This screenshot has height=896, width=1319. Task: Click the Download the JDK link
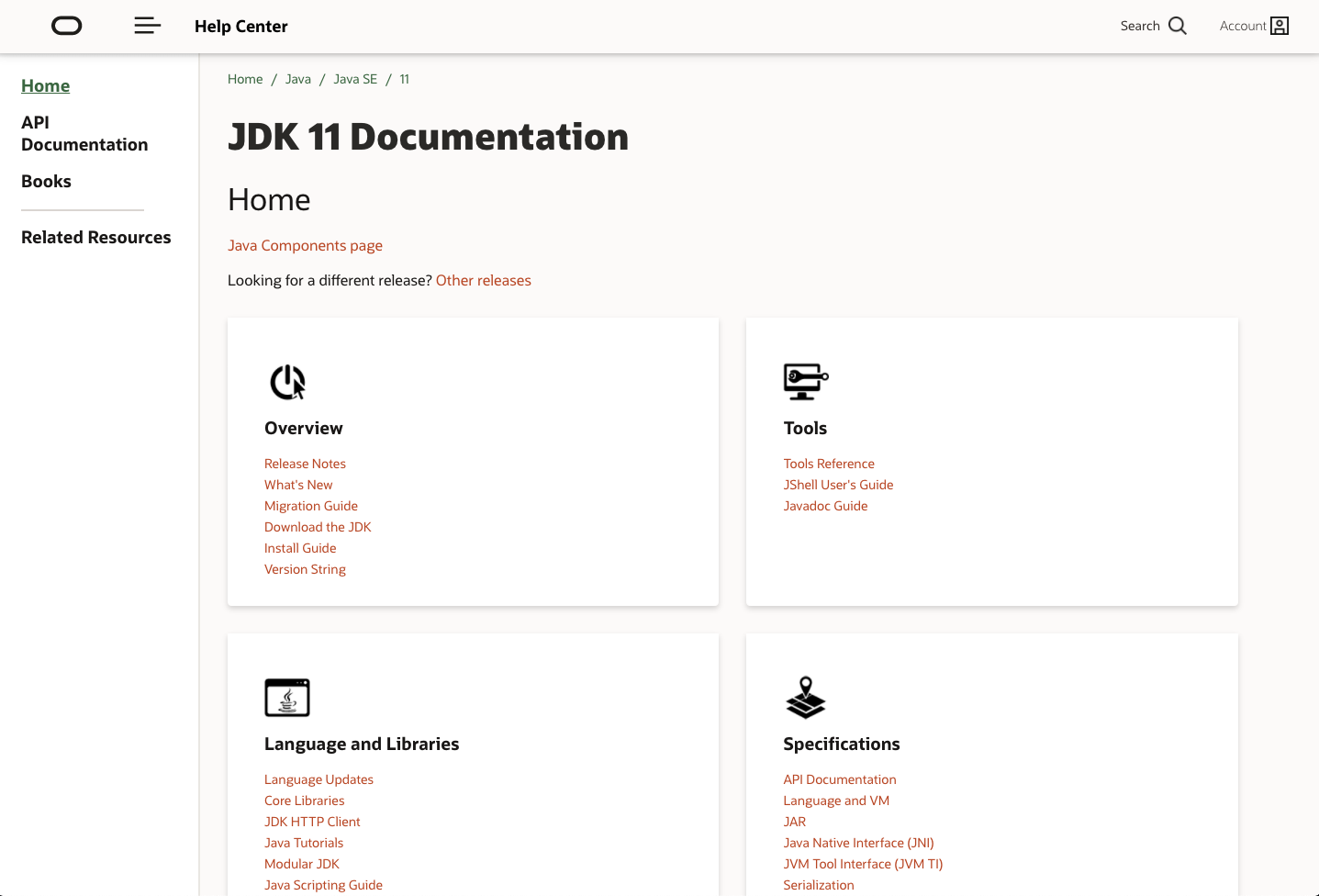click(x=318, y=527)
